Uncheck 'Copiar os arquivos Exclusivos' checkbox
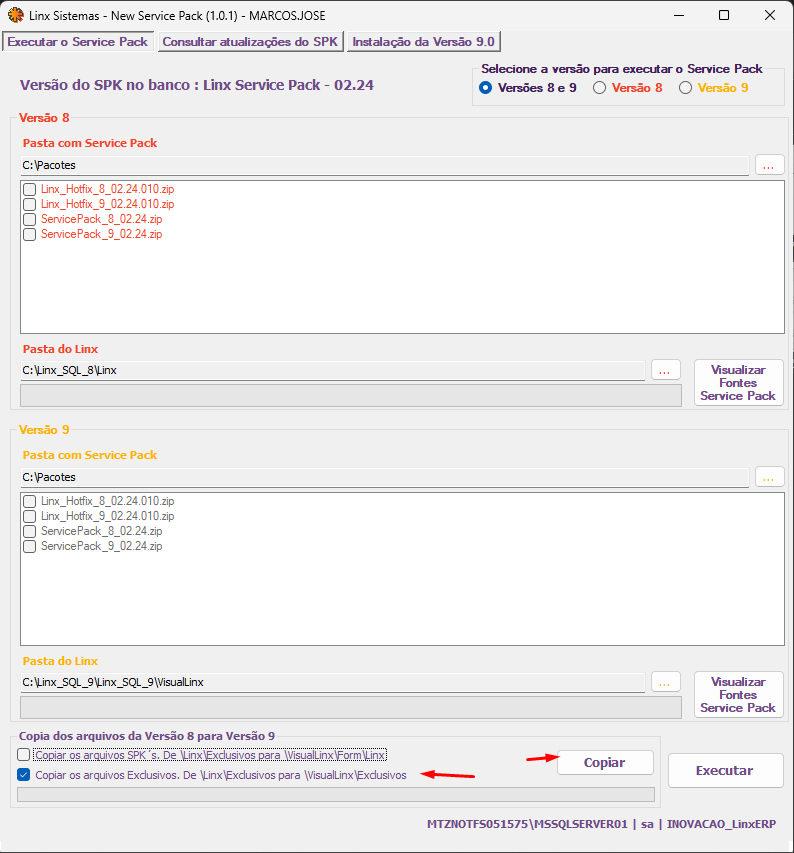 point(23,775)
